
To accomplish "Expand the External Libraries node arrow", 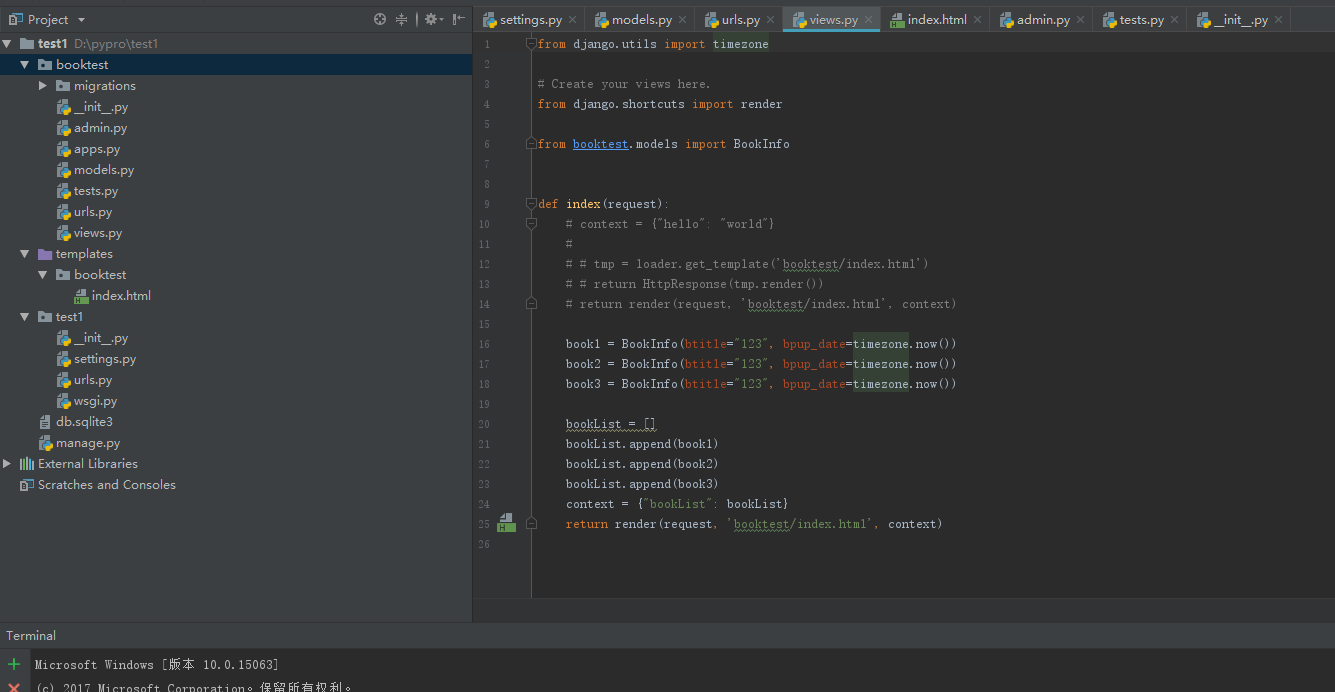I will [x=7, y=464].
